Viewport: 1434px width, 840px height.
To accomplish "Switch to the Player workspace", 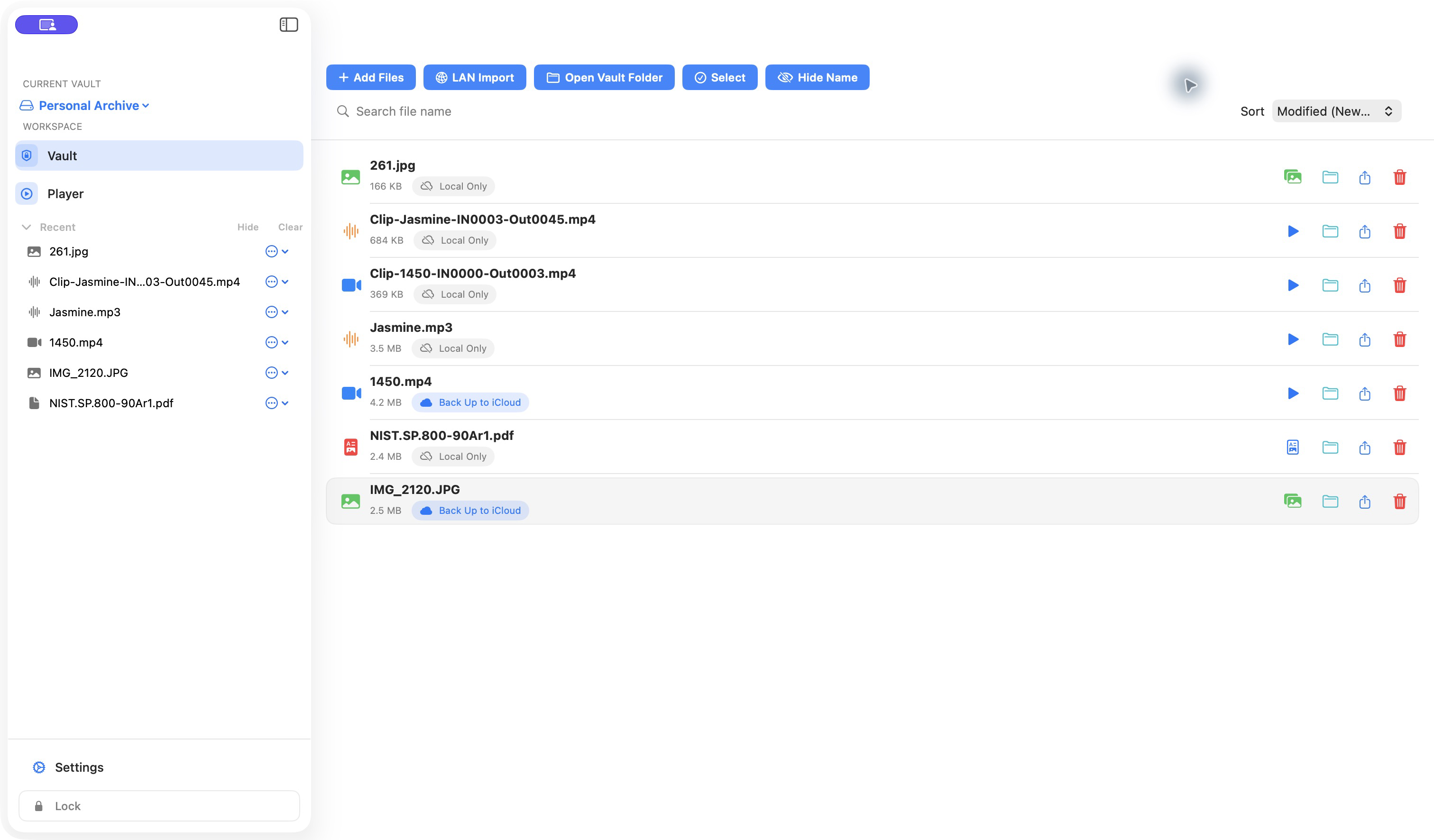I will 159,194.
